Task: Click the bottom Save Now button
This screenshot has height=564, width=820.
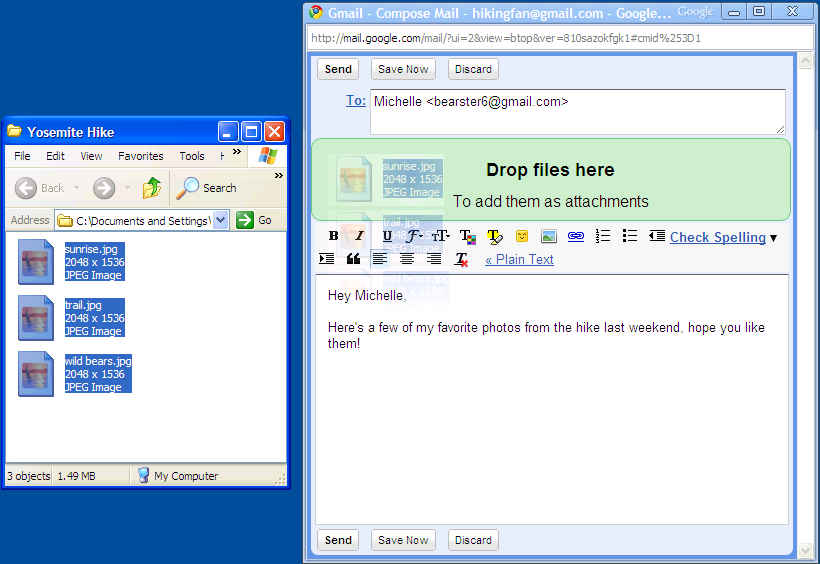Action: 403,540
